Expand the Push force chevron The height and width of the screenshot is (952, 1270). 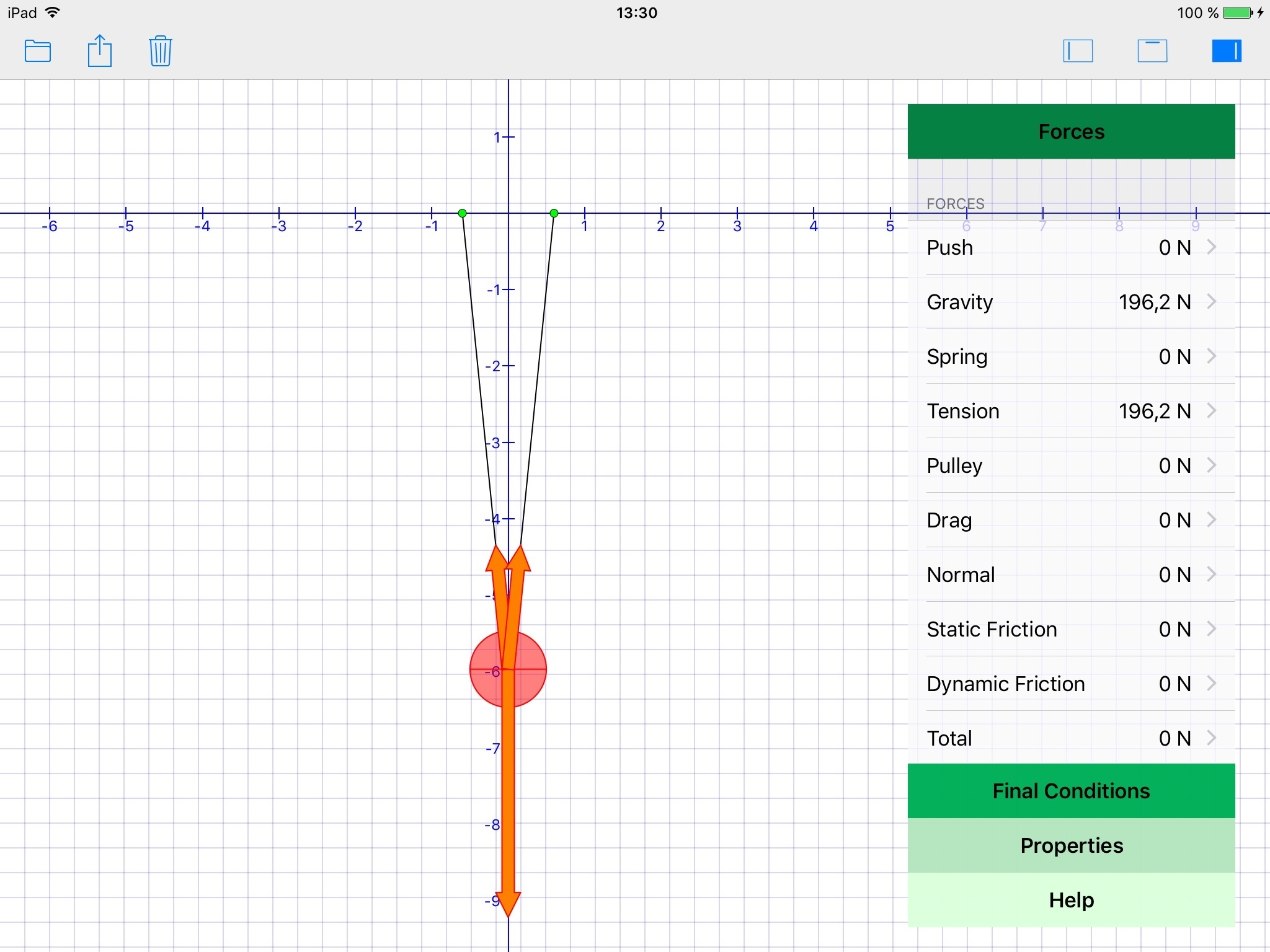pos(1211,247)
